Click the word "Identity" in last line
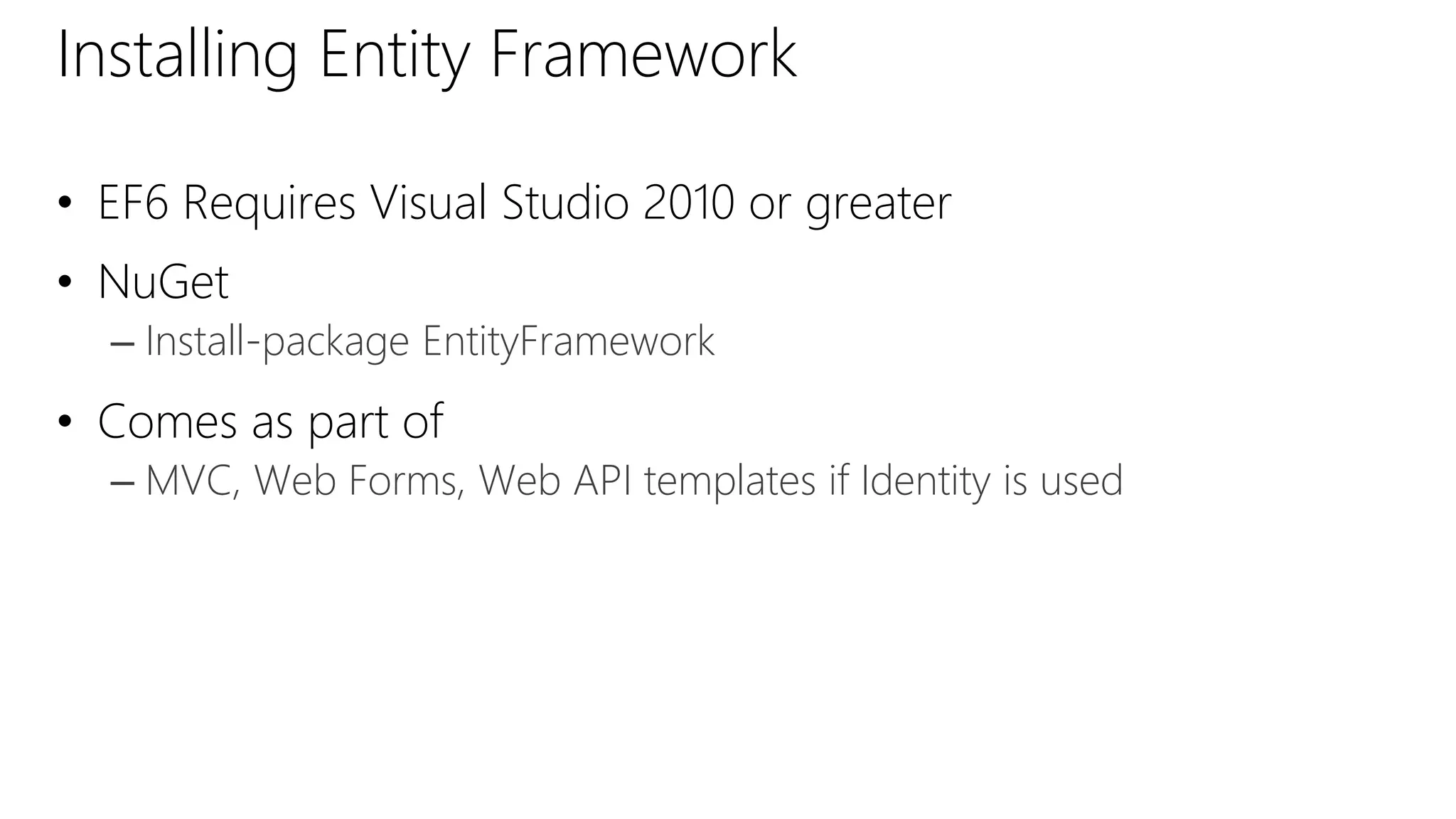This screenshot has height=819, width=1456. (x=926, y=481)
